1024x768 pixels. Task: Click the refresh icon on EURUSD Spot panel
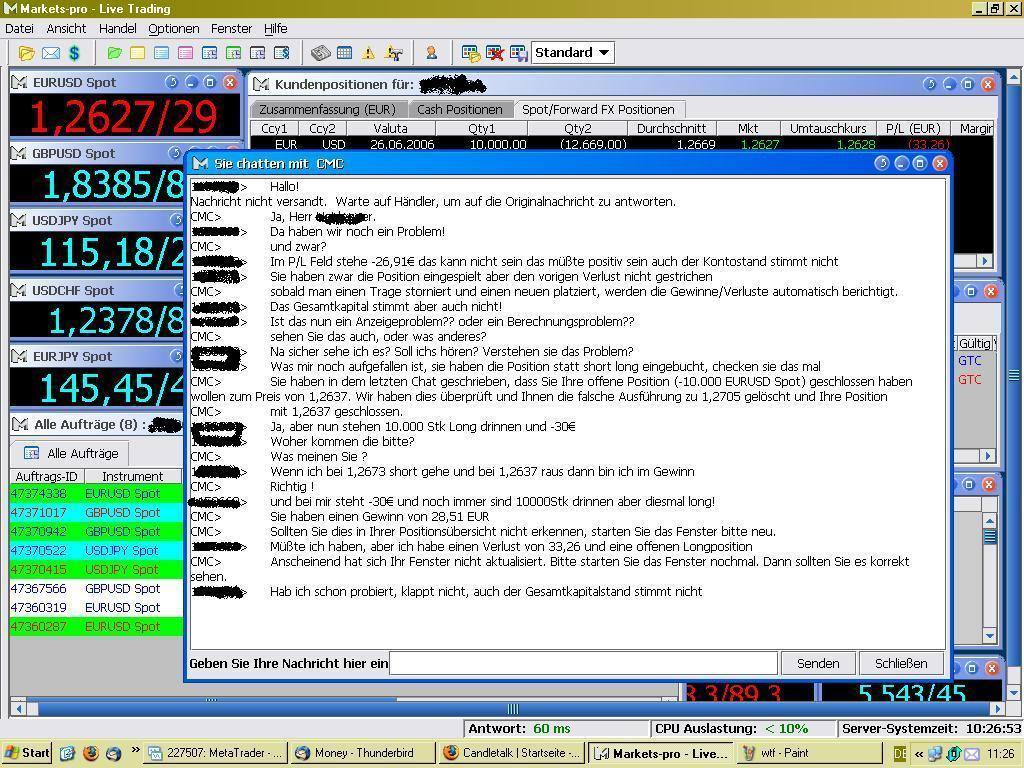(x=171, y=82)
